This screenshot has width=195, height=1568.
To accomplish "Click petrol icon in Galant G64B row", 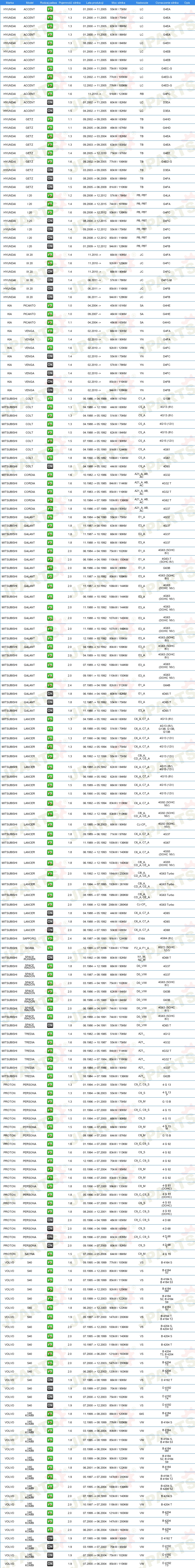I will (x=50, y=685).
